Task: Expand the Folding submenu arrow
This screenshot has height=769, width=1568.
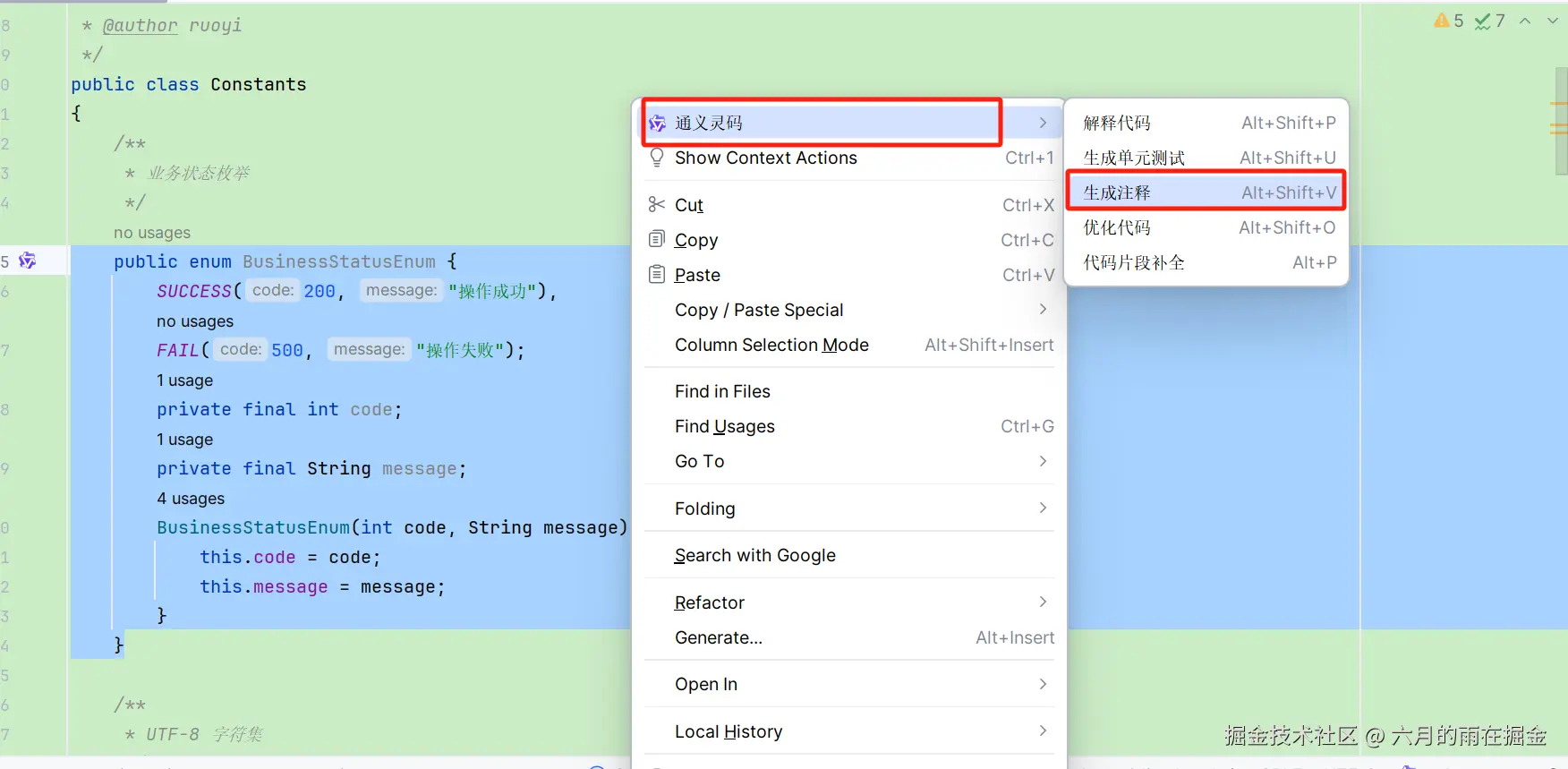Action: 1043,508
